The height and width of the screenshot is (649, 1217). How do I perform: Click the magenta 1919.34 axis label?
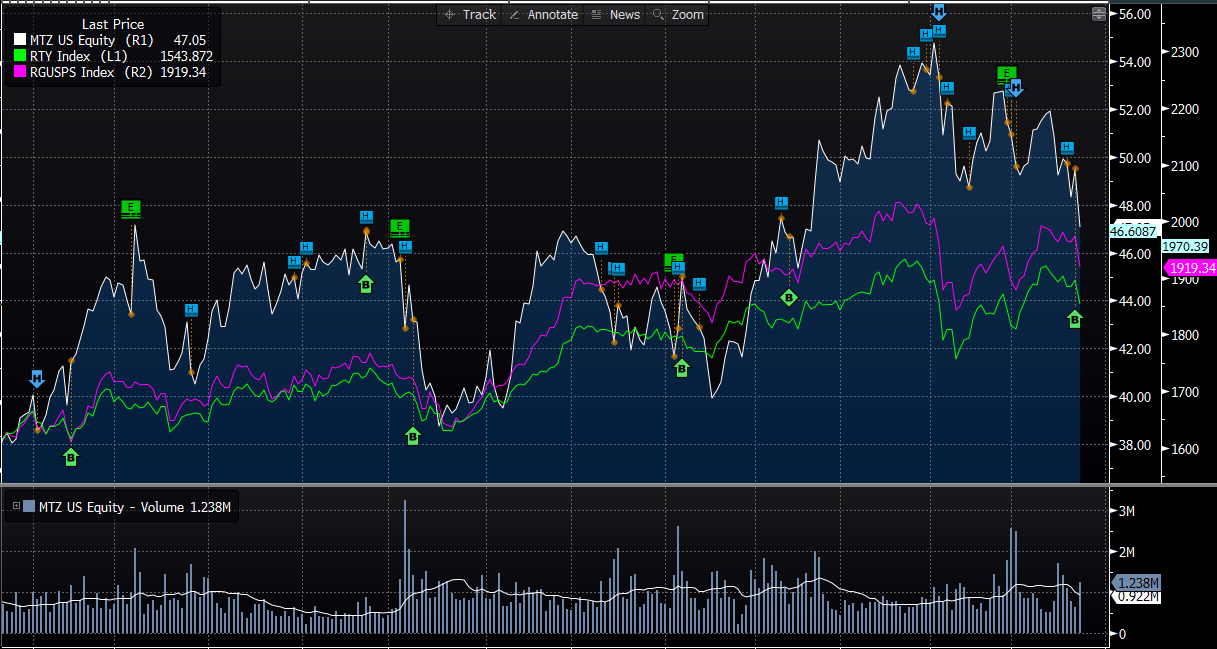pos(1192,268)
